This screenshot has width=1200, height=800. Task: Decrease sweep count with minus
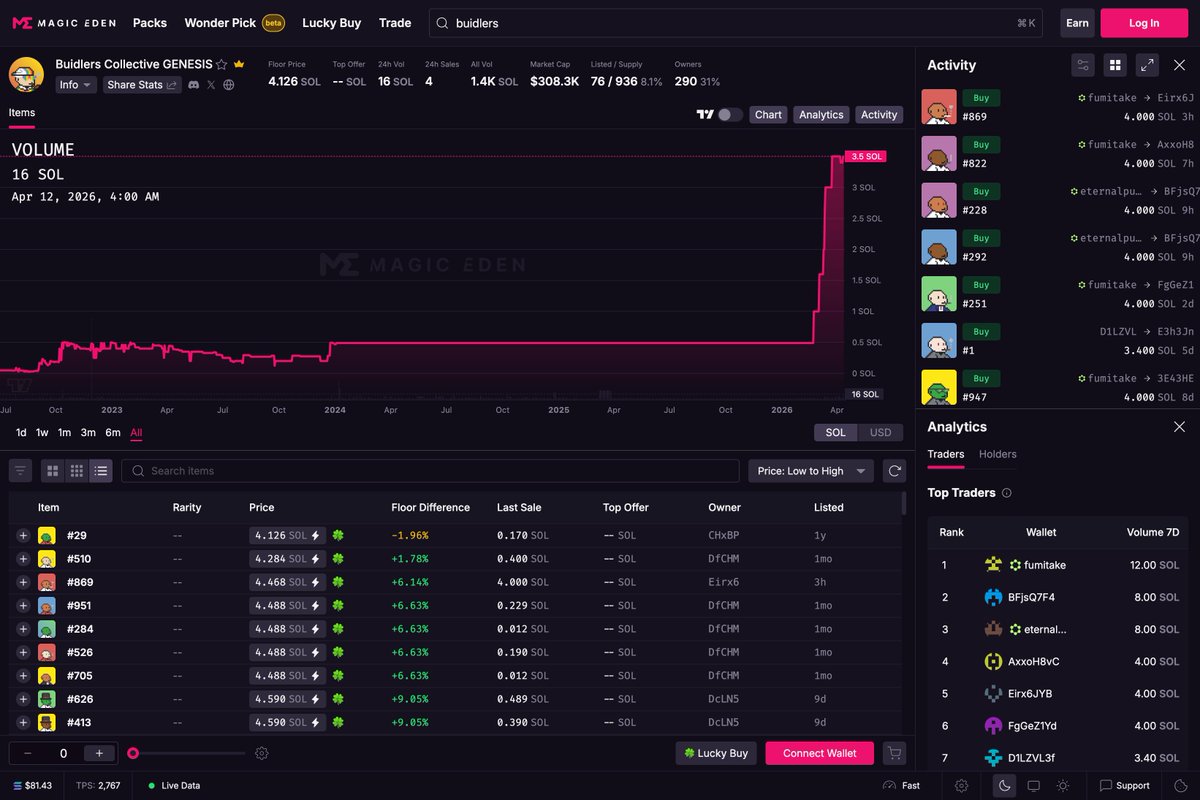28,753
